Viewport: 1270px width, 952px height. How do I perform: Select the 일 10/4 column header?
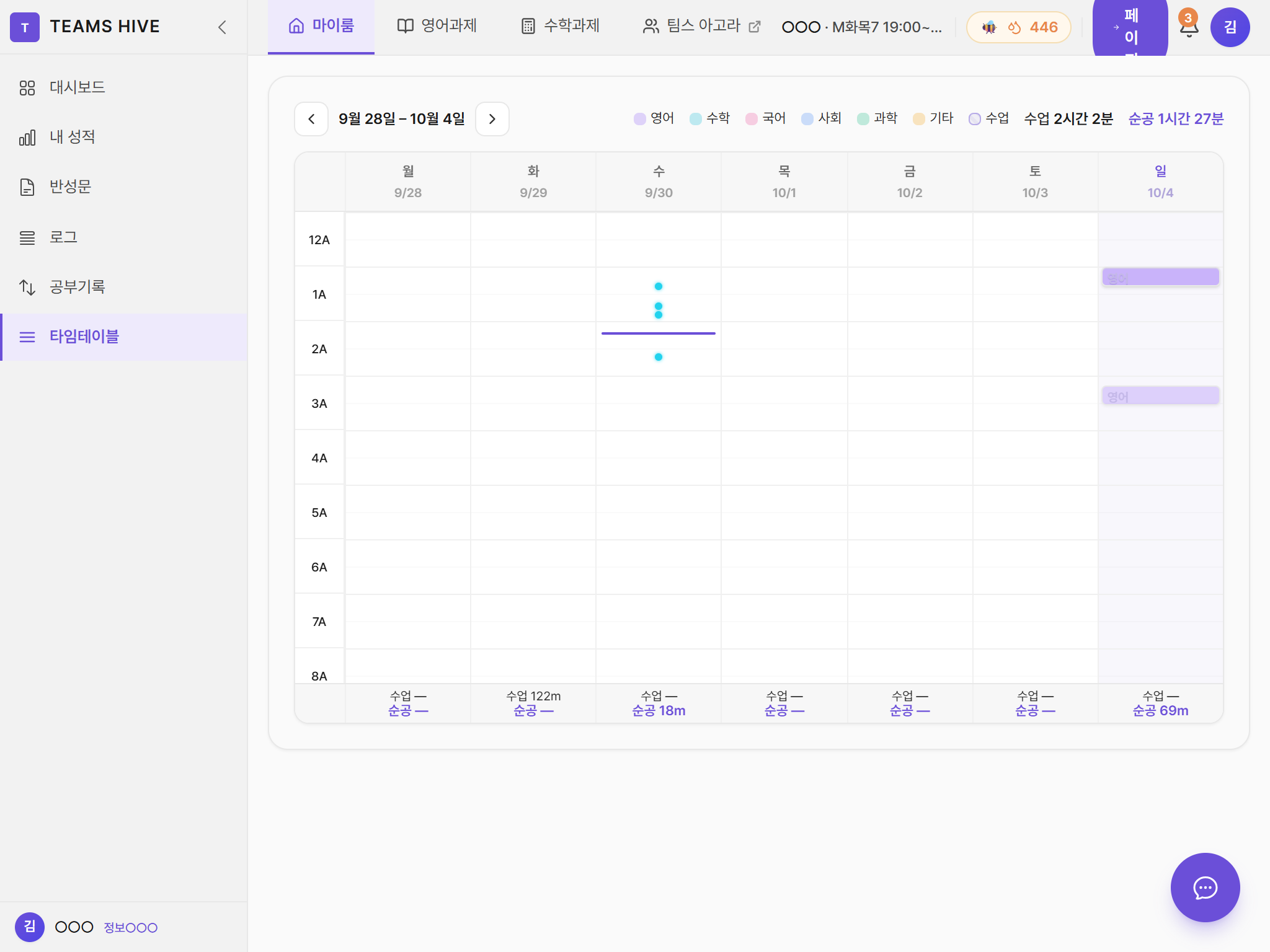point(1160,182)
